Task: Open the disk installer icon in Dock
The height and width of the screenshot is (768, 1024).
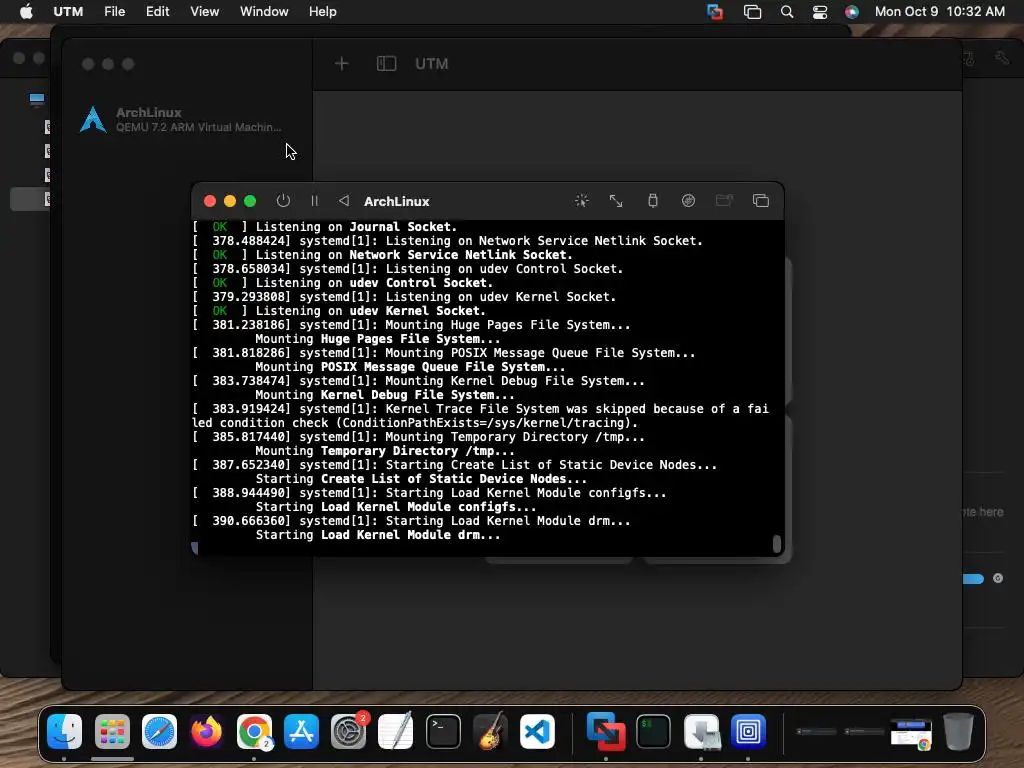Action: pos(701,731)
